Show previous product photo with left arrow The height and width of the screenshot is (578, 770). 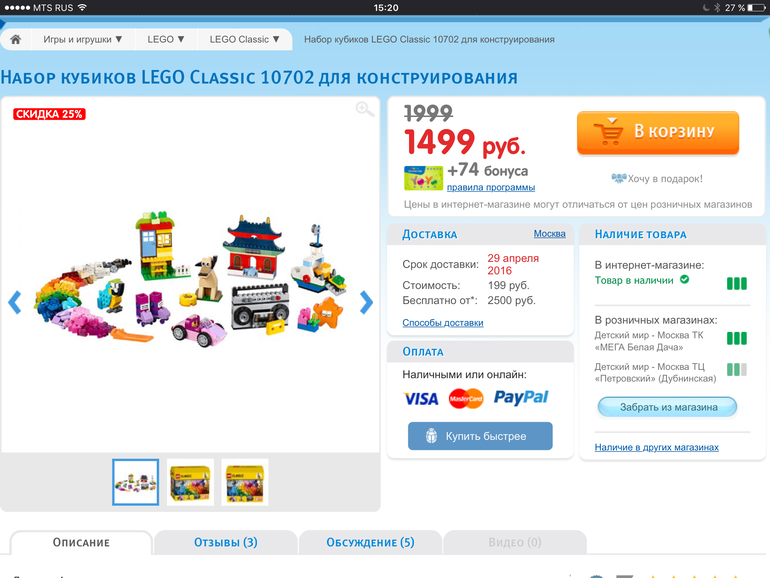pyautogui.click(x=15, y=302)
